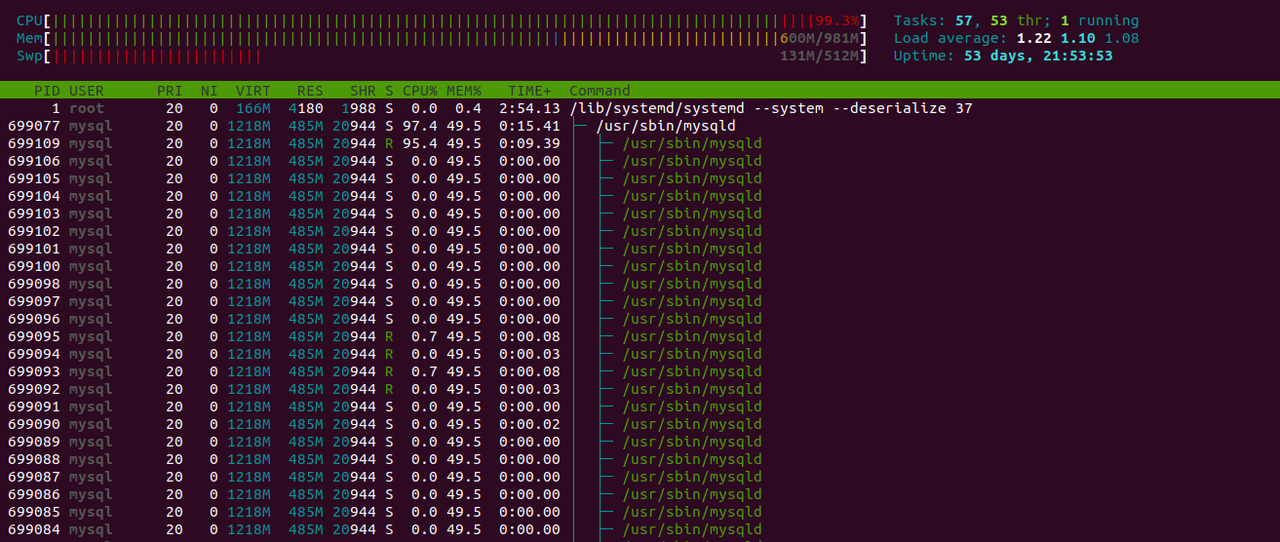Select the /lib/systemd/systemd --system command

coord(771,108)
